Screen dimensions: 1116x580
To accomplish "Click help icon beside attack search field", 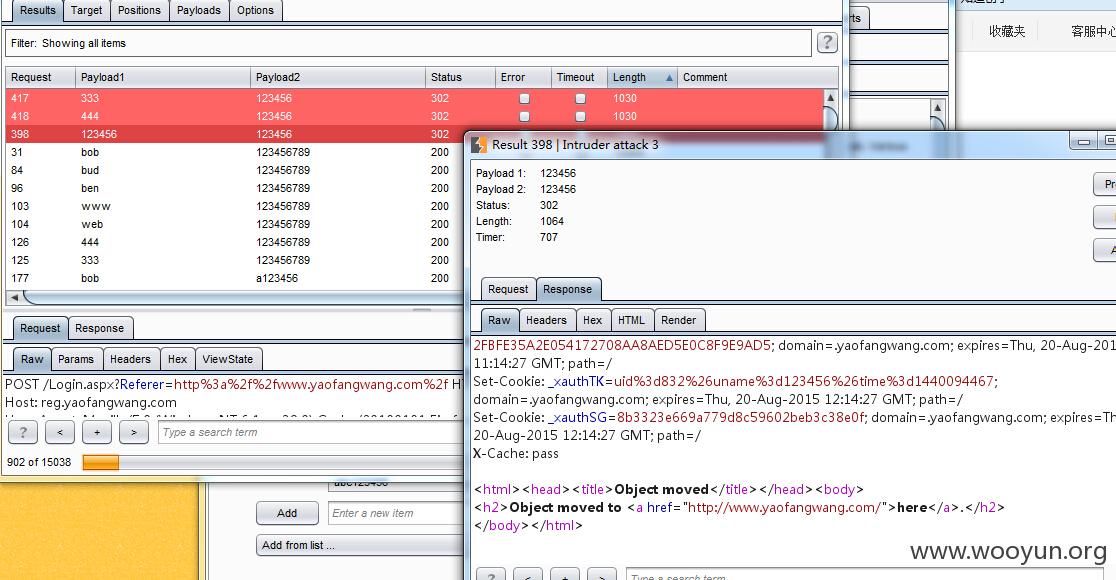I will [x=23, y=432].
